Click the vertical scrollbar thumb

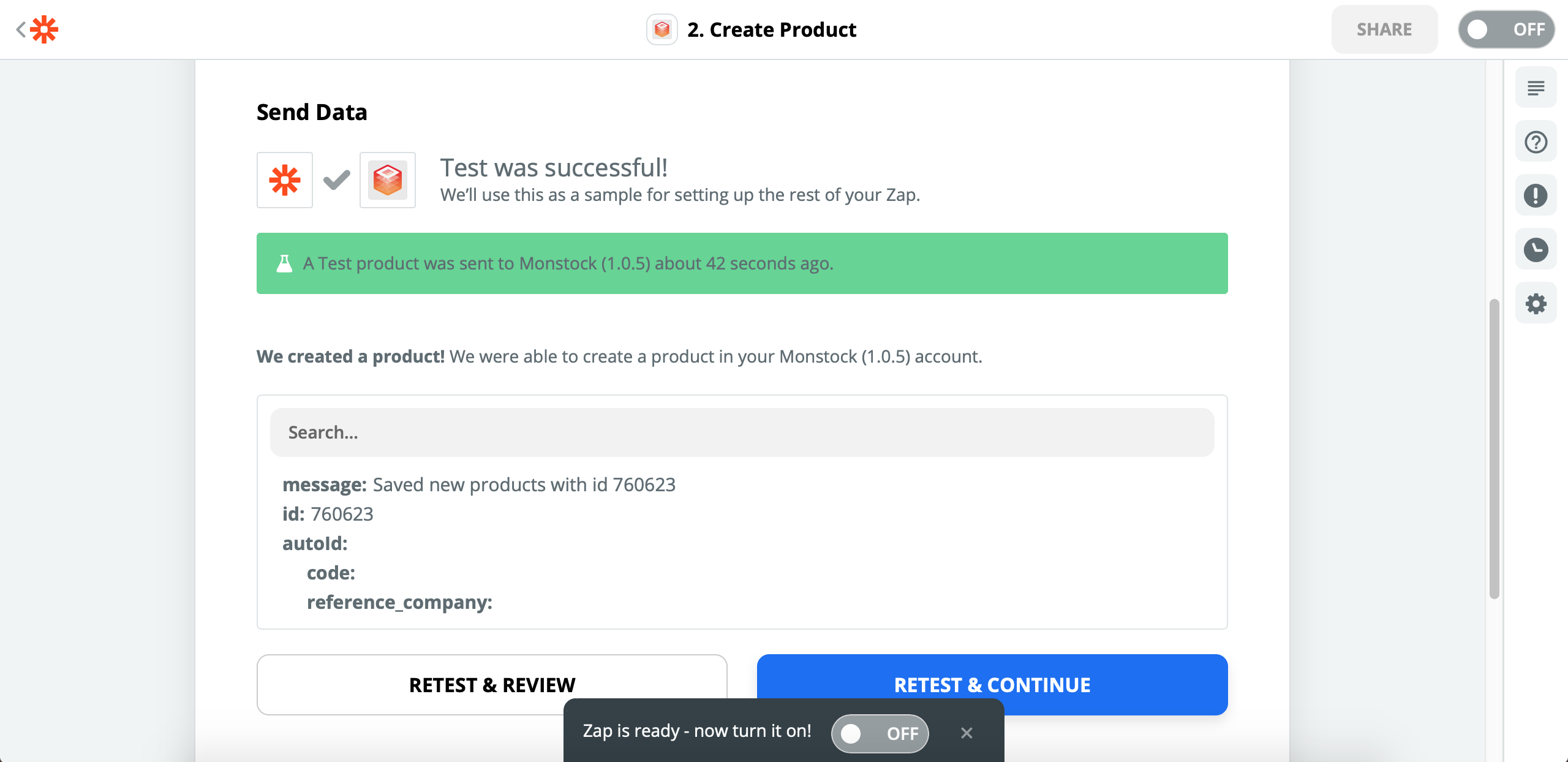[1494, 448]
